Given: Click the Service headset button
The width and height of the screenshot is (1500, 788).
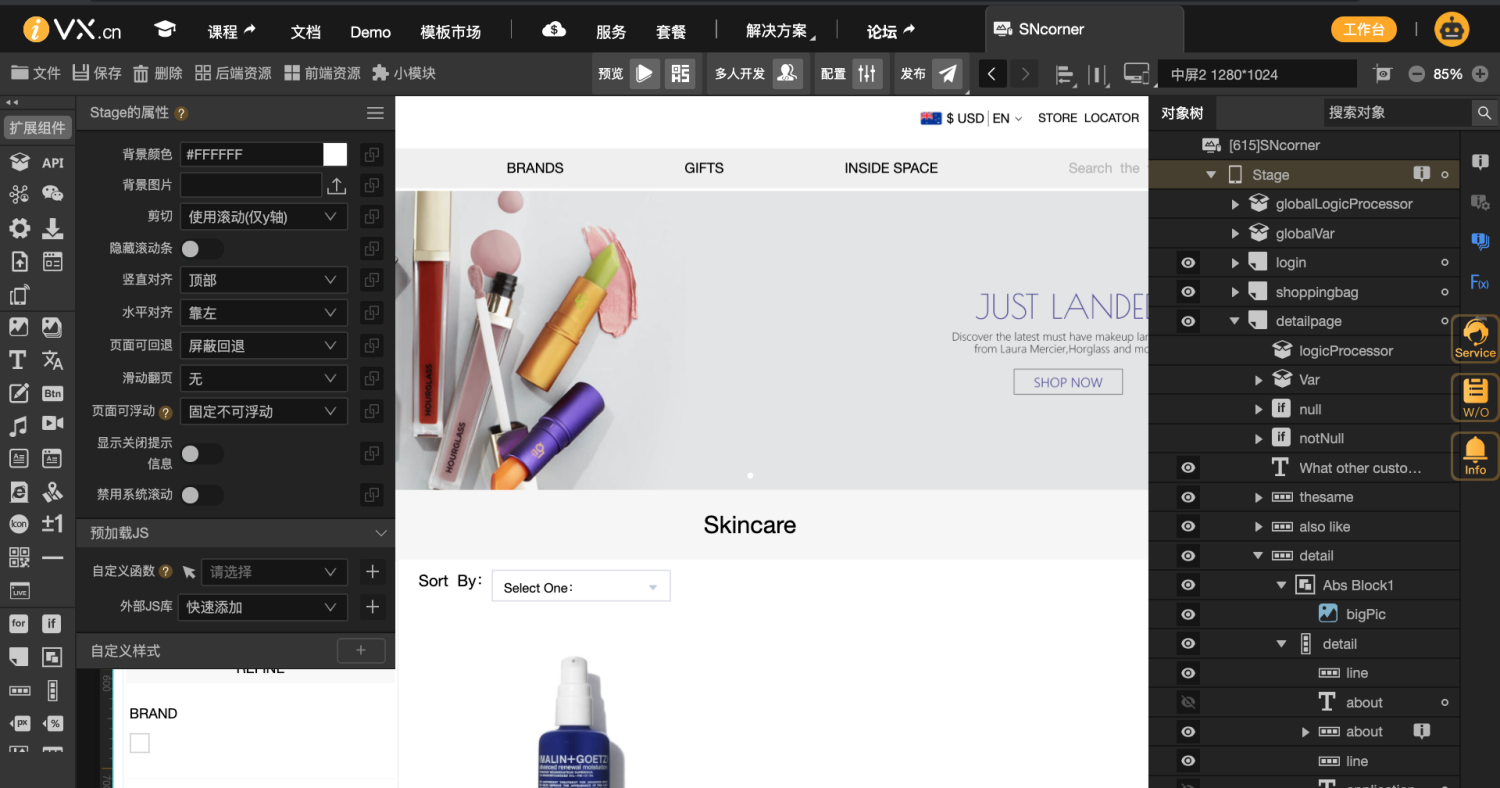Looking at the screenshot, I should coord(1475,339).
